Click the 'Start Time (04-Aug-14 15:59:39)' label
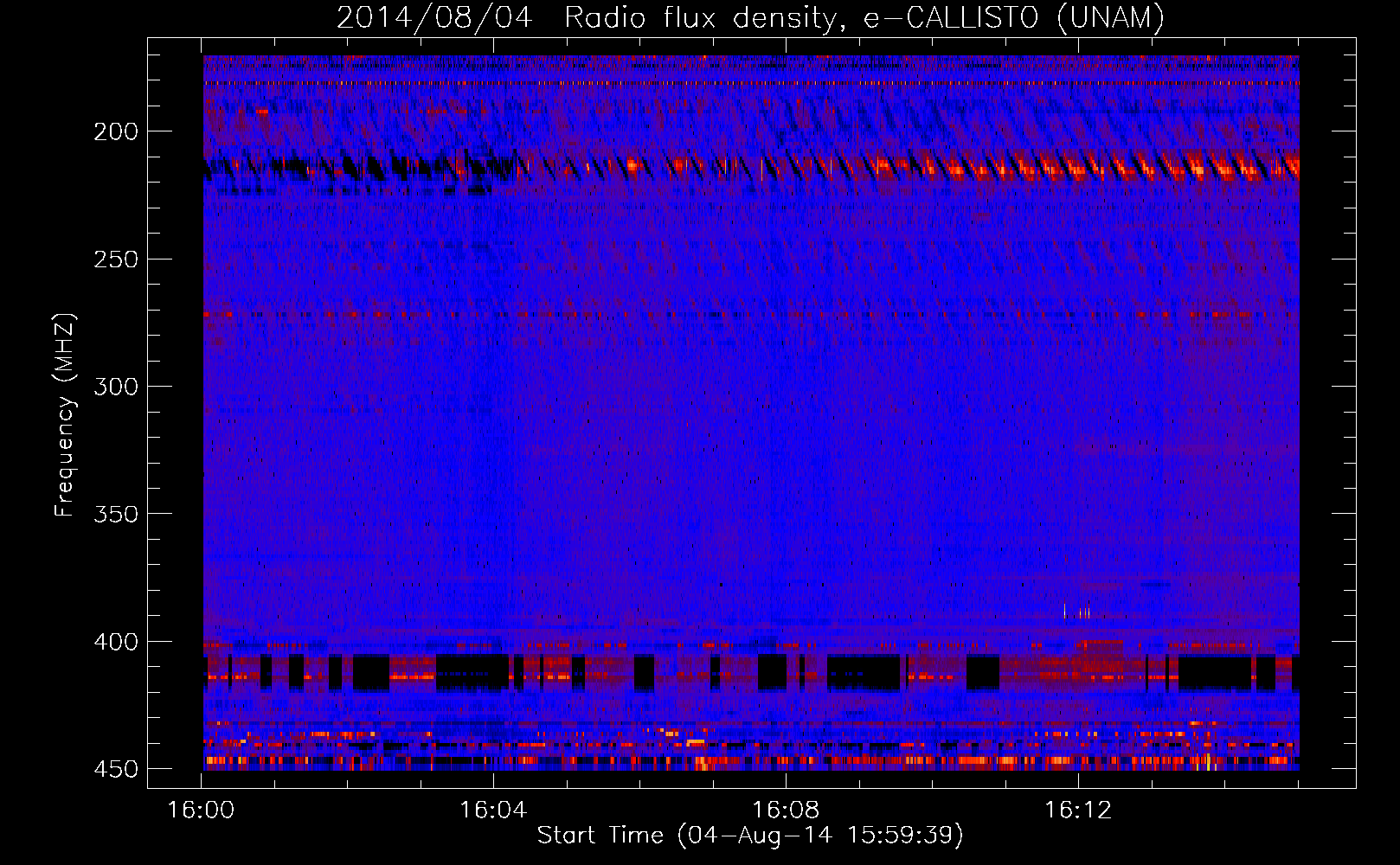1400x865 pixels. [x=750, y=836]
